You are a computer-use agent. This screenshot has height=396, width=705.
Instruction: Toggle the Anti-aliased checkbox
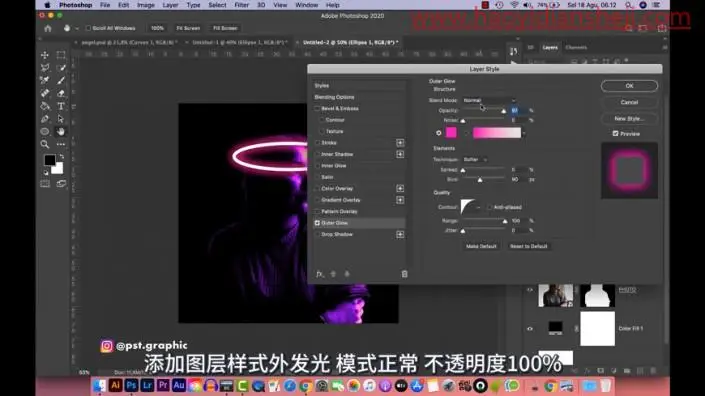490,207
